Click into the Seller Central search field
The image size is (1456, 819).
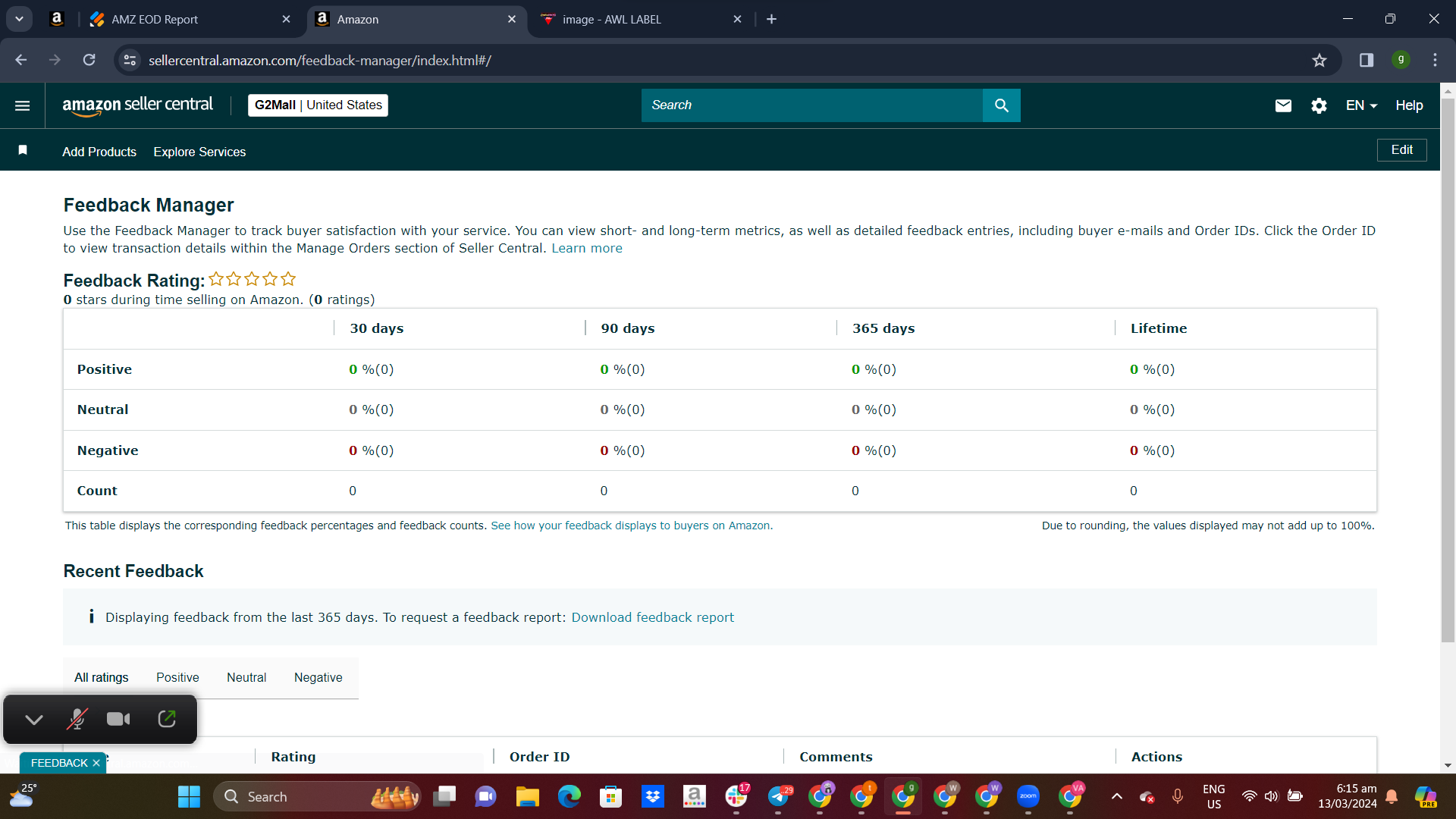[x=811, y=105]
